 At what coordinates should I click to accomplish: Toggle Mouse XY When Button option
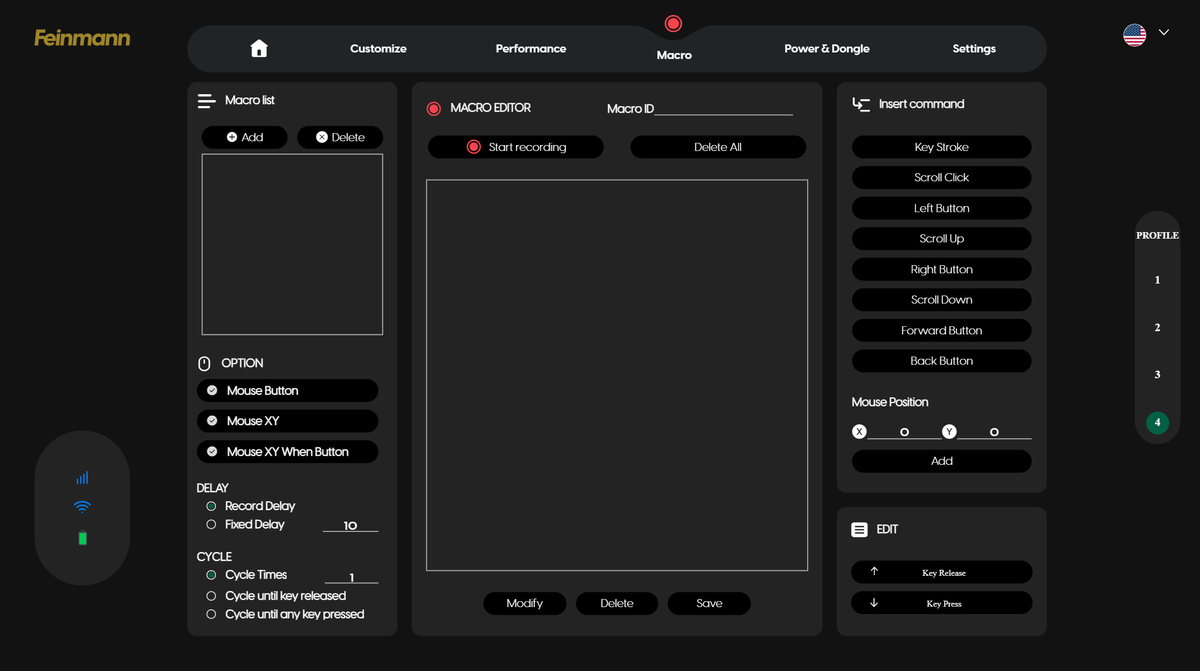coord(288,452)
